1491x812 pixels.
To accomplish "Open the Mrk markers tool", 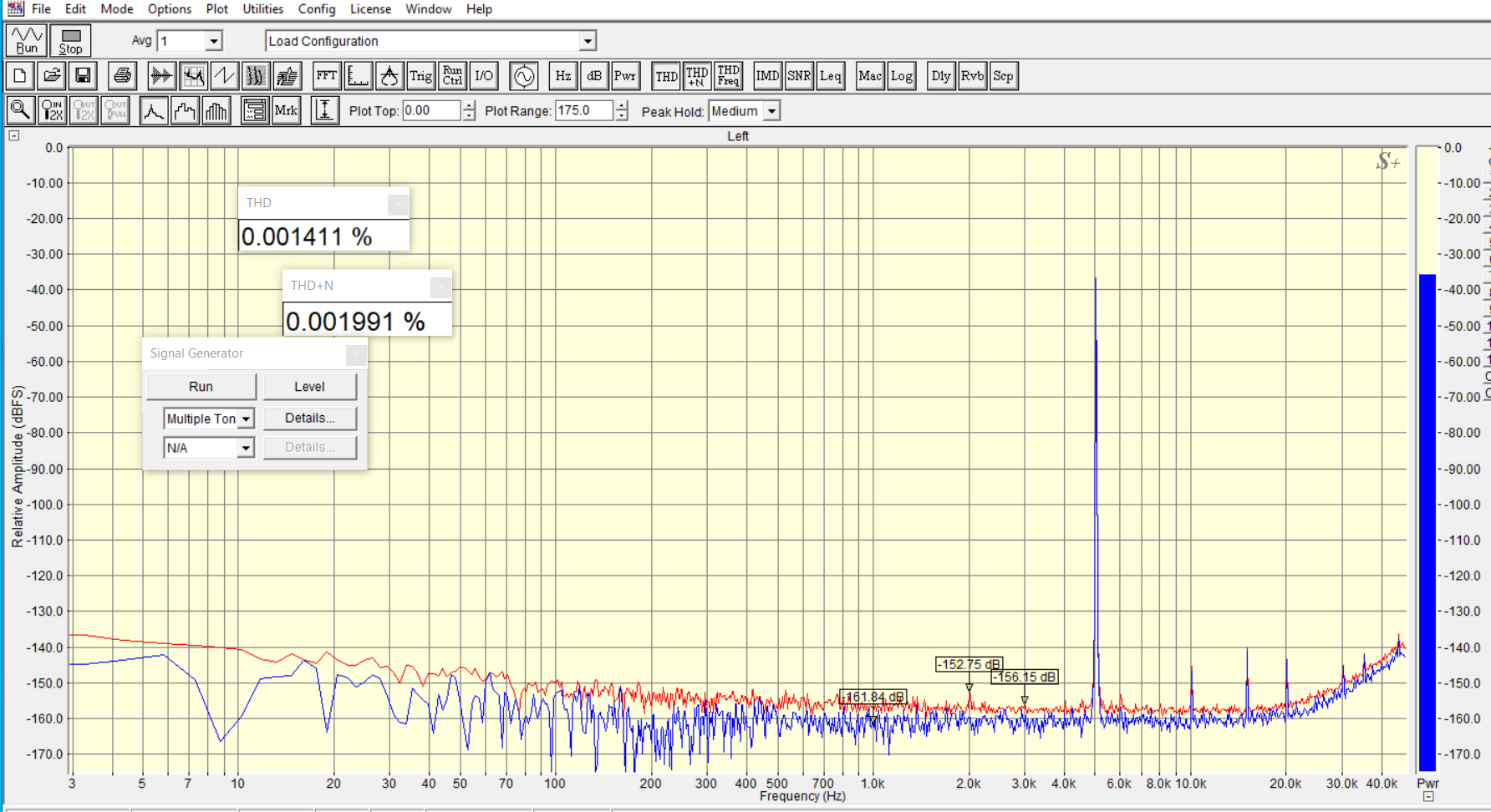I will (x=286, y=110).
